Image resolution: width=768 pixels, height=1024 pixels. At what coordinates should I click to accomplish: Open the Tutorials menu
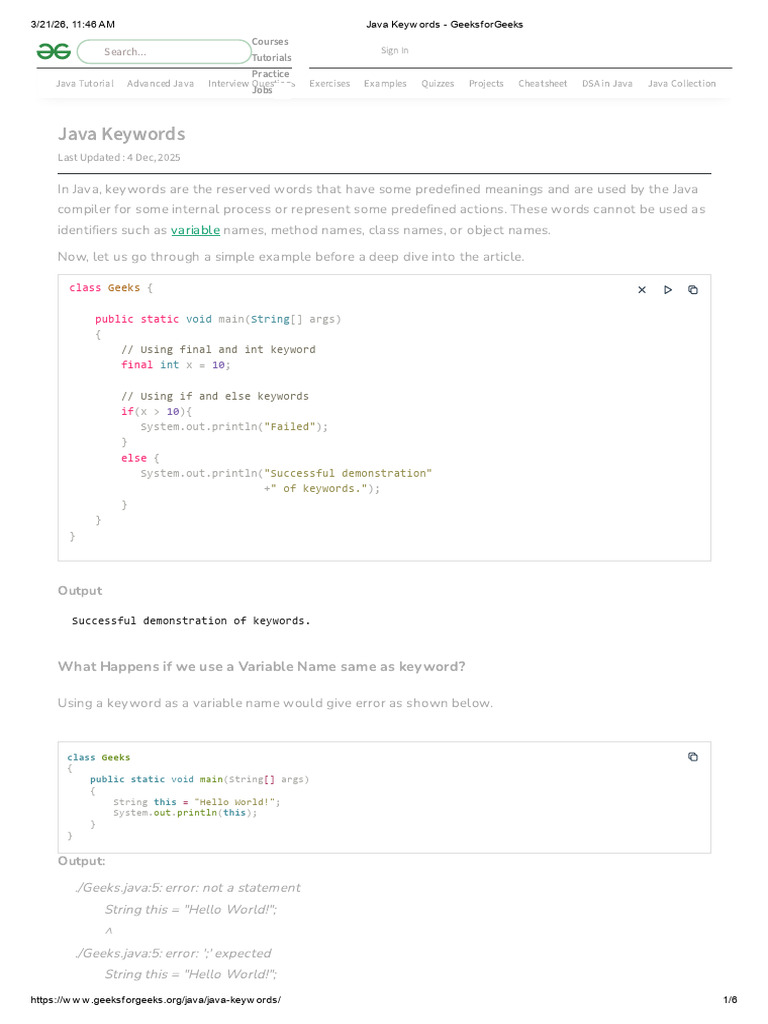pyautogui.click(x=272, y=58)
